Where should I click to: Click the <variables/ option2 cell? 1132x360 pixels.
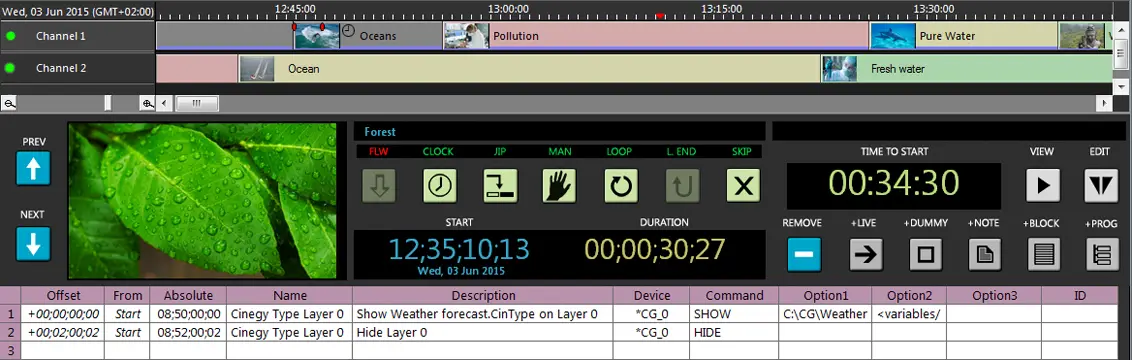pos(909,314)
